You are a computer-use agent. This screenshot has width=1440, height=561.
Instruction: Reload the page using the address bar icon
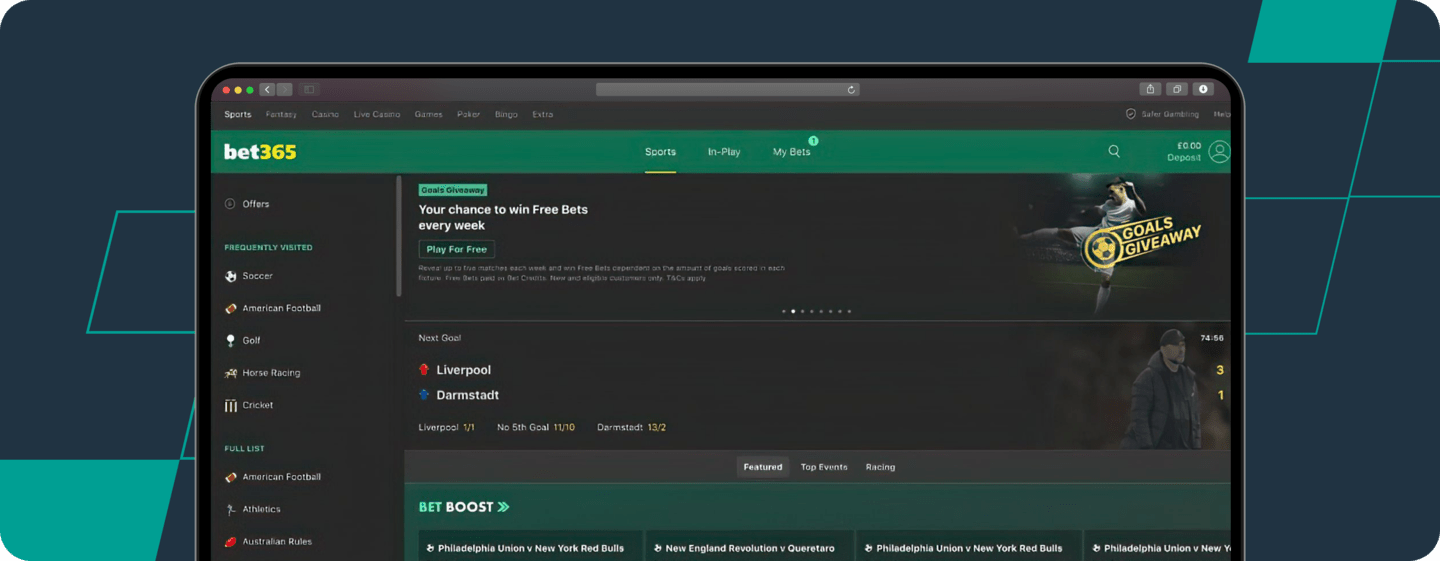click(851, 90)
